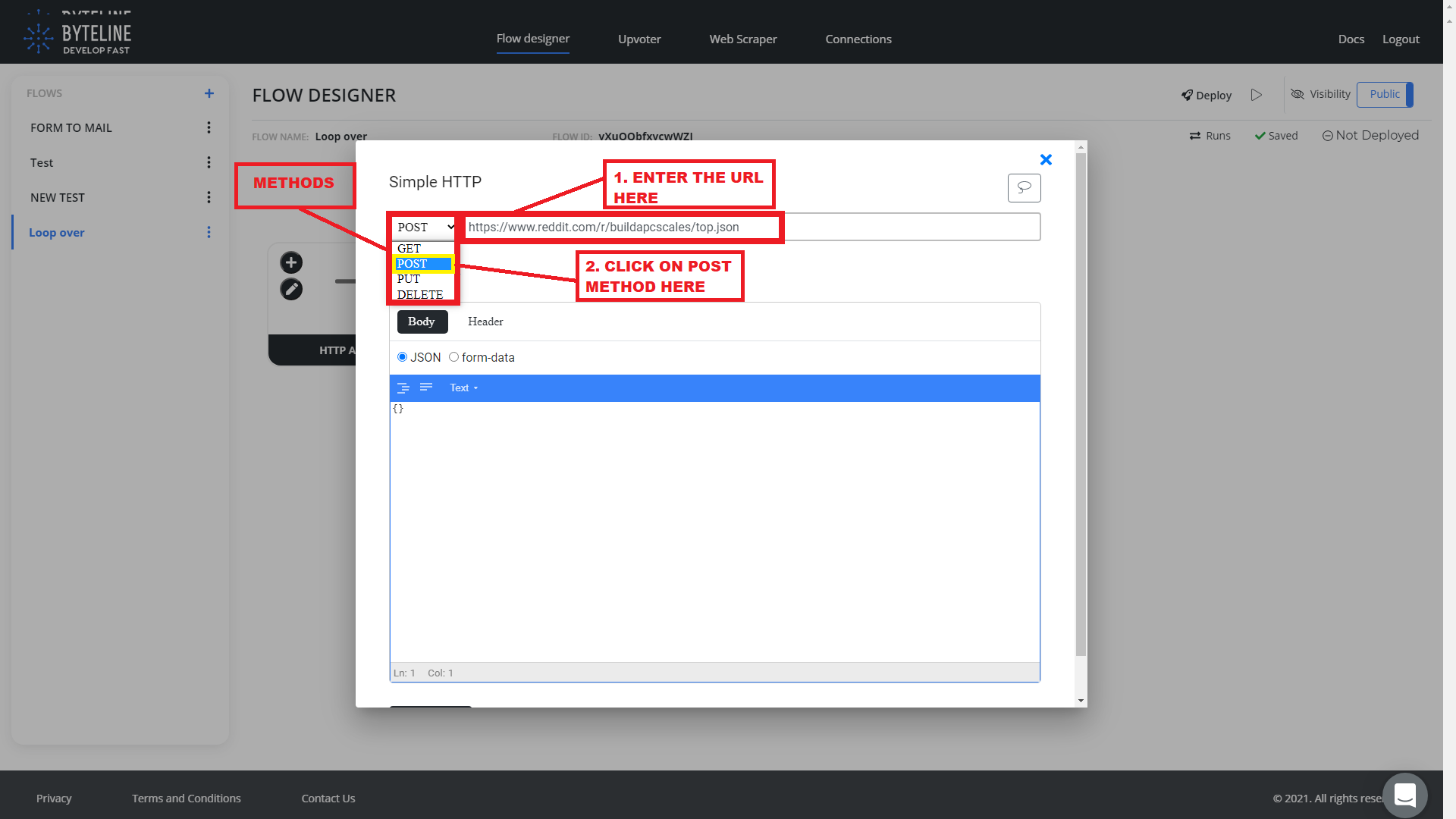1456x819 pixels.
Task: Open the Text mode dropdown in editor
Action: (x=463, y=388)
